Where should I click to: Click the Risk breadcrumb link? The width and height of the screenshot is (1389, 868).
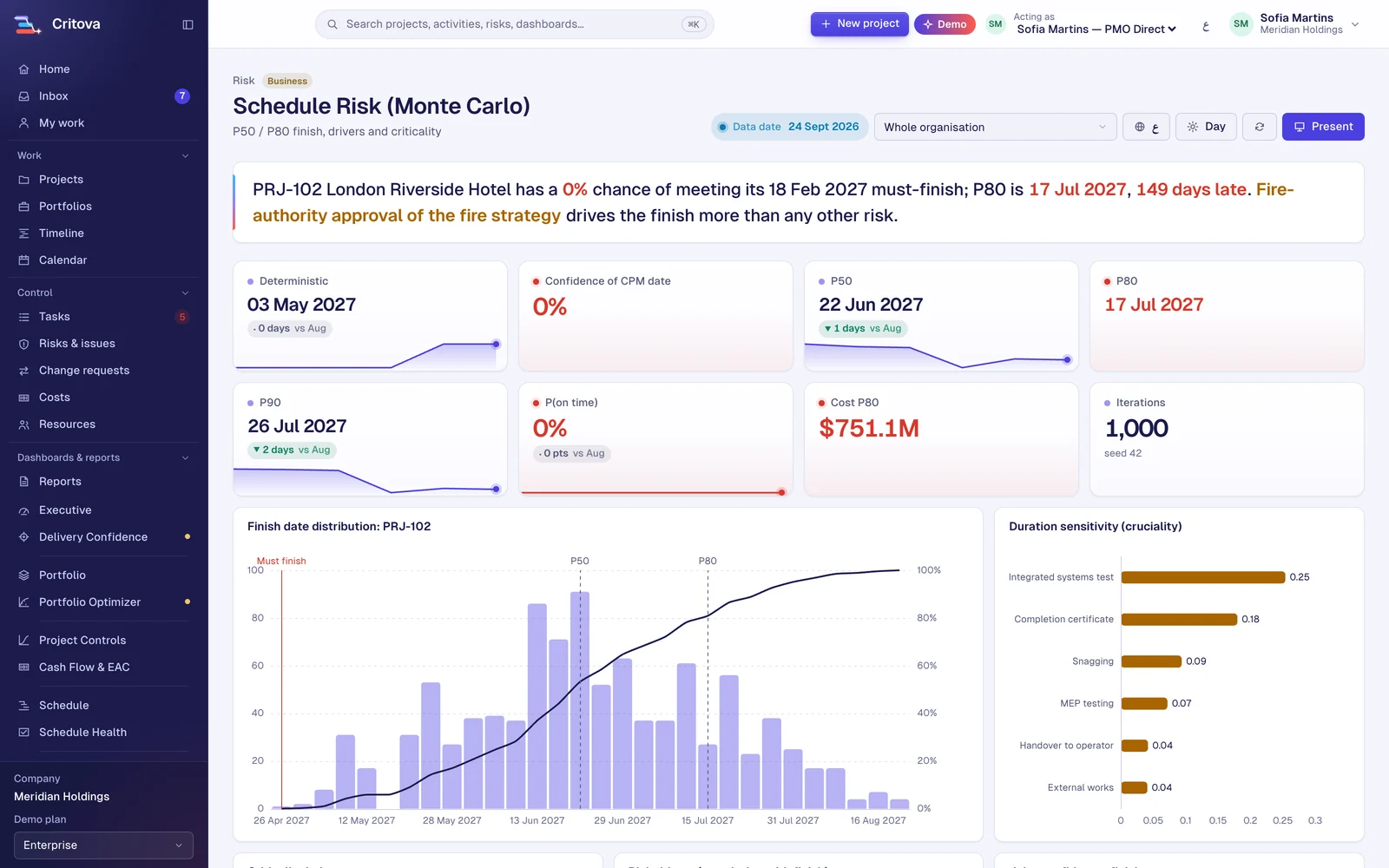[x=243, y=81]
